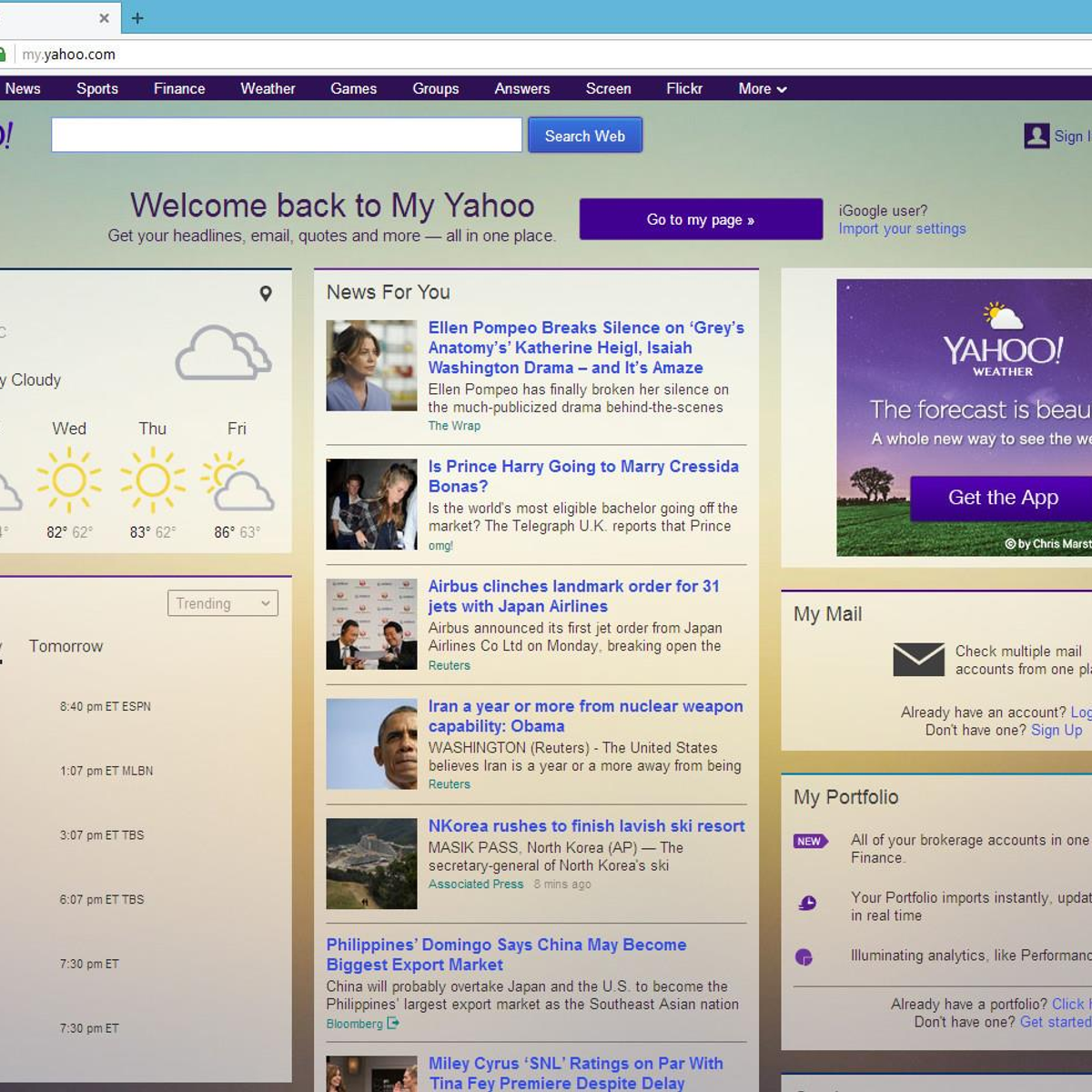Switch to the Finance tab

tap(178, 88)
